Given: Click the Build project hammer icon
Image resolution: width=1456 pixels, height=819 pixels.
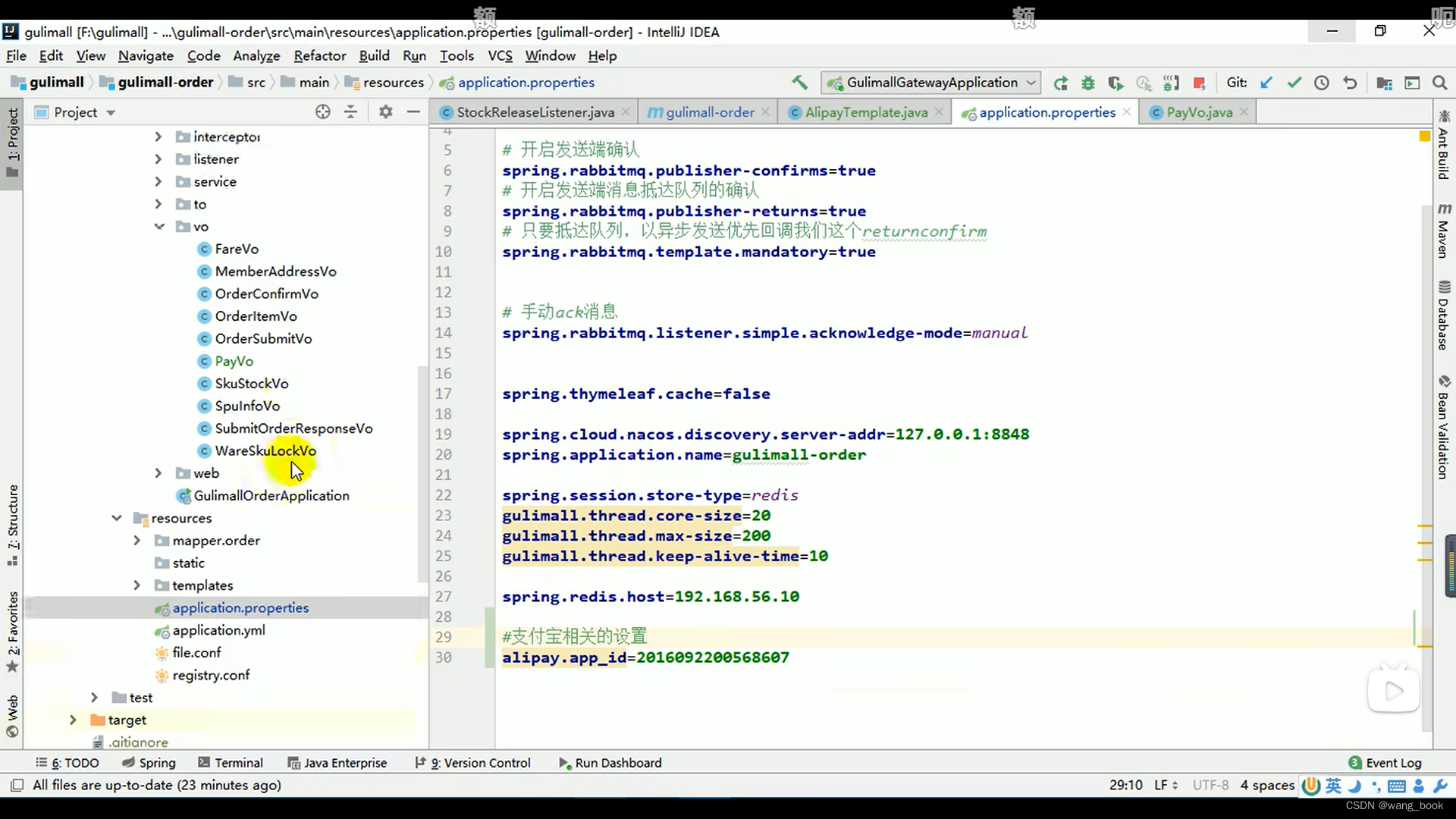Looking at the screenshot, I should pos(799,82).
